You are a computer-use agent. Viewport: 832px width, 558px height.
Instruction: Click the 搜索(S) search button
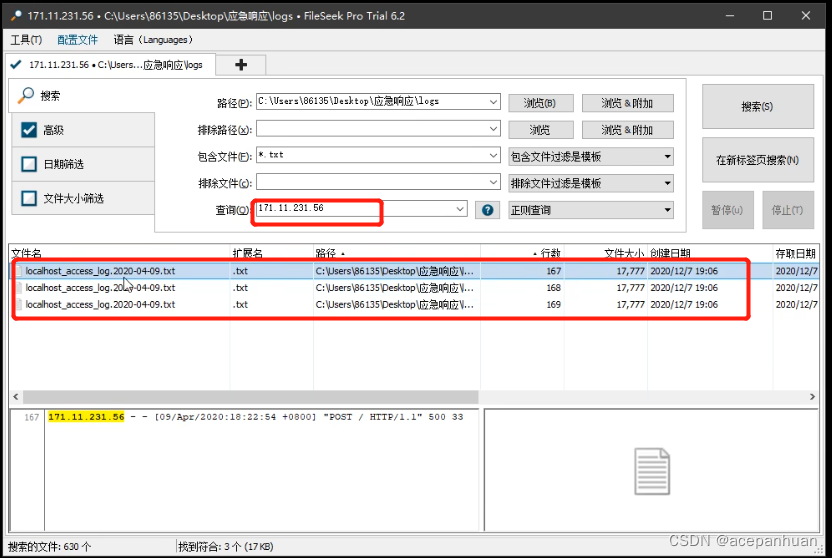click(x=757, y=107)
